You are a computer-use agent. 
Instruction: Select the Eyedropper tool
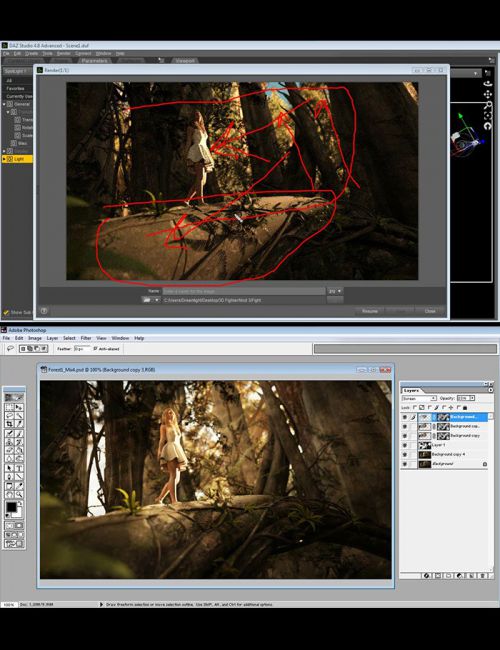coord(19,486)
